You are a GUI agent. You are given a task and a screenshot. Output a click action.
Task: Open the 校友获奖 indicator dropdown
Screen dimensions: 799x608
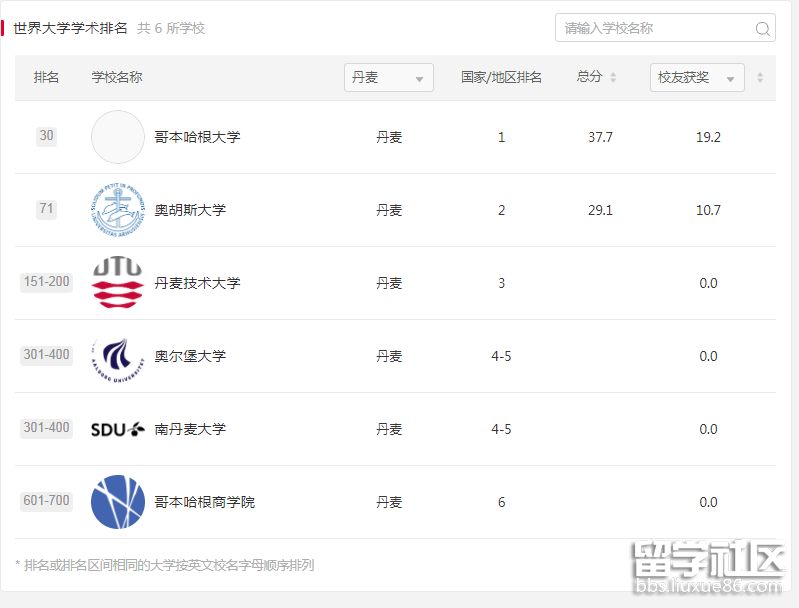697,77
